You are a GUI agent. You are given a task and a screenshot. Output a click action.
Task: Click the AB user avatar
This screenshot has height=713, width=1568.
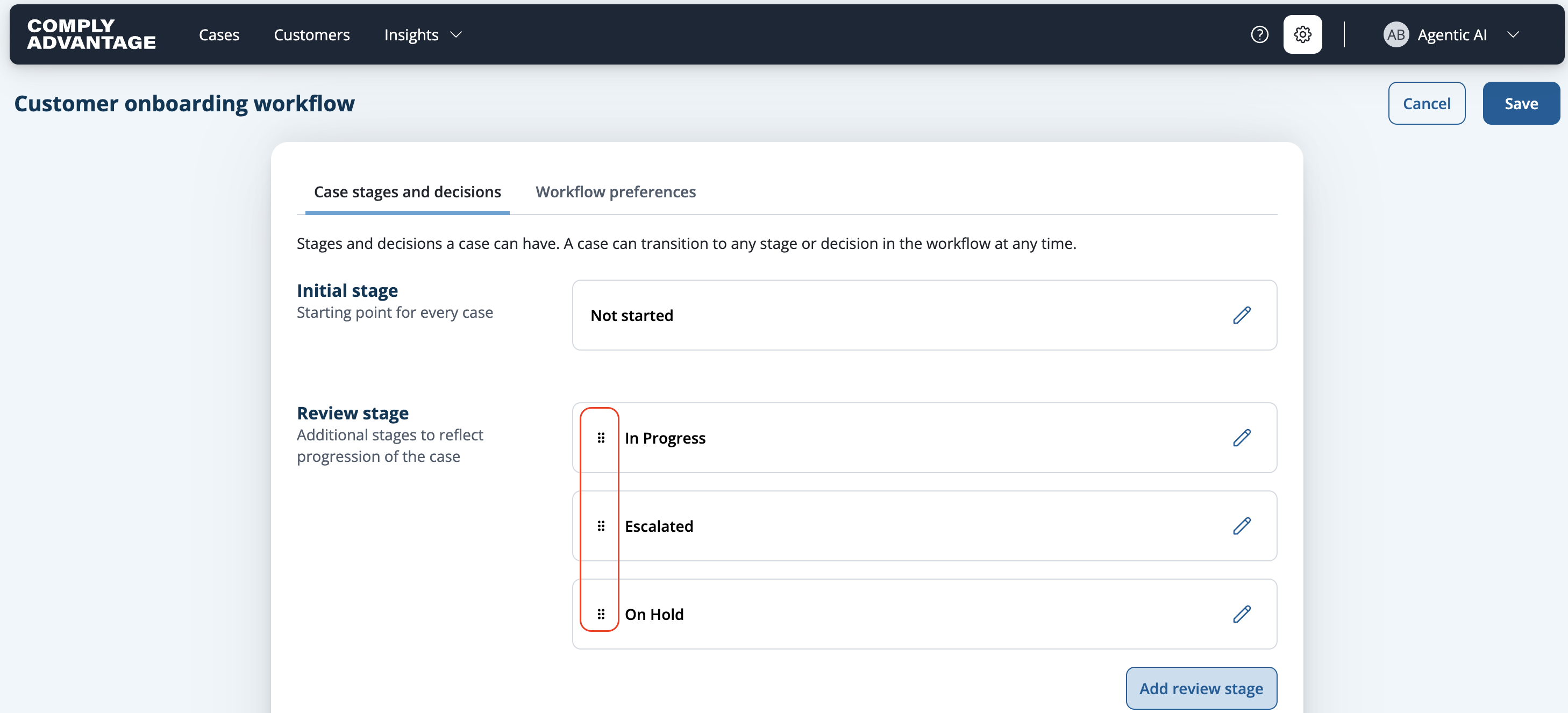pos(1396,35)
